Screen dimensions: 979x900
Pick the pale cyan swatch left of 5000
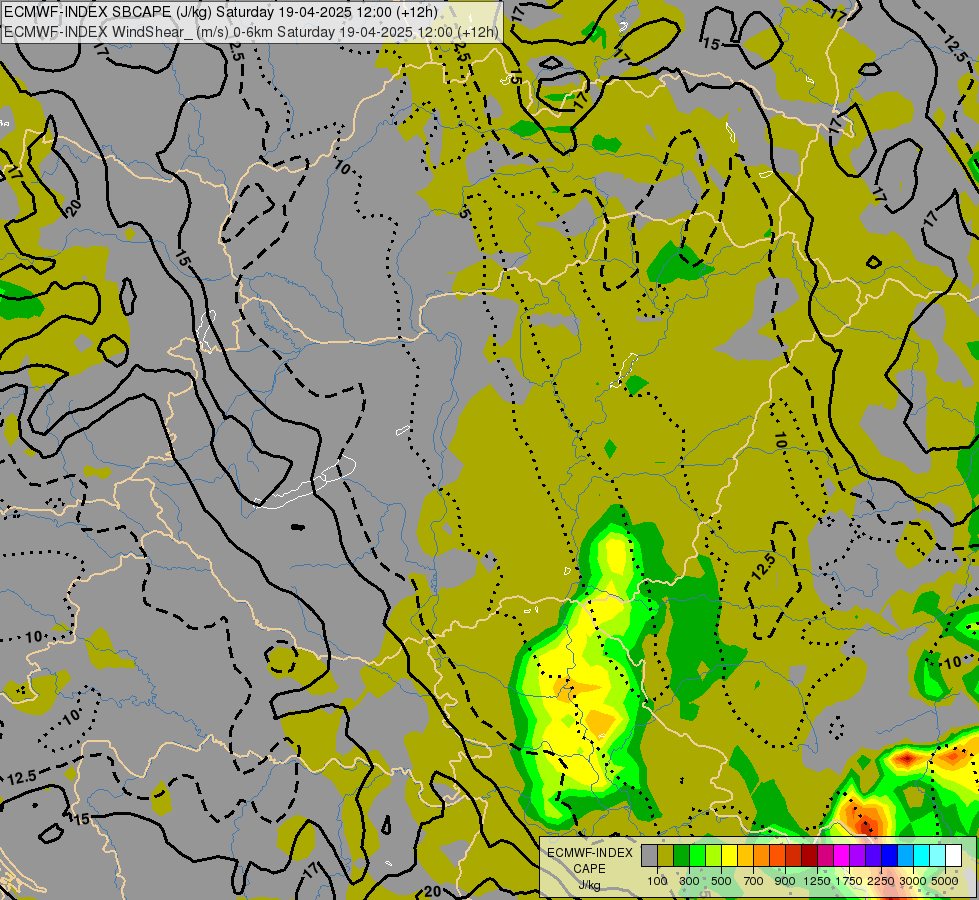pos(938,856)
